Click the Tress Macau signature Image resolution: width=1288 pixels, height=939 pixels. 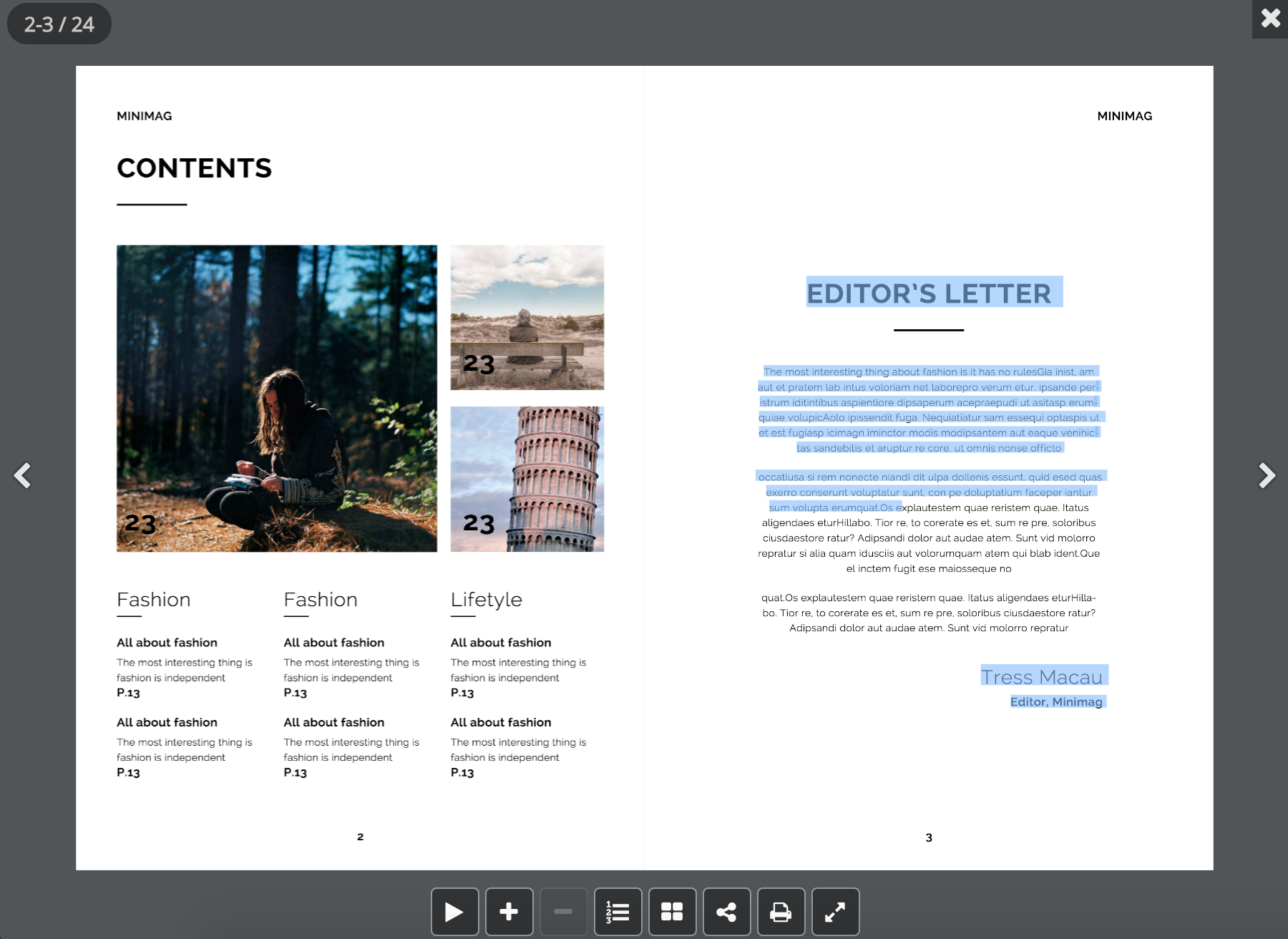coord(1041,676)
